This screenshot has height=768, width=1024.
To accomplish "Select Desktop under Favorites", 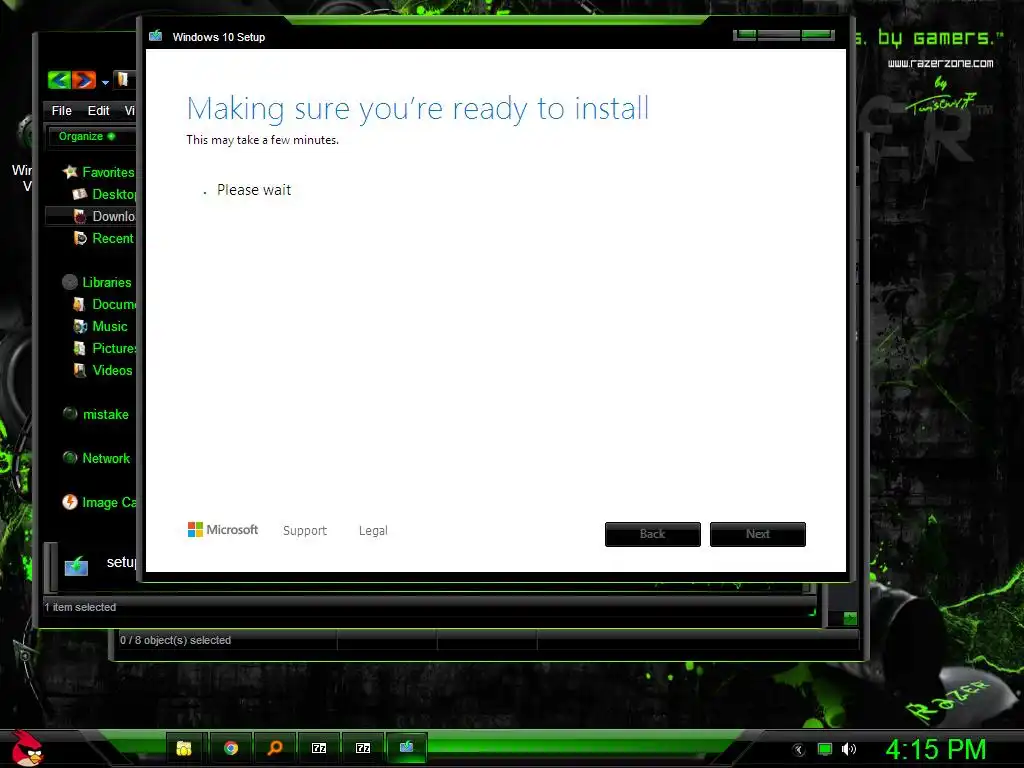I will (x=114, y=194).
